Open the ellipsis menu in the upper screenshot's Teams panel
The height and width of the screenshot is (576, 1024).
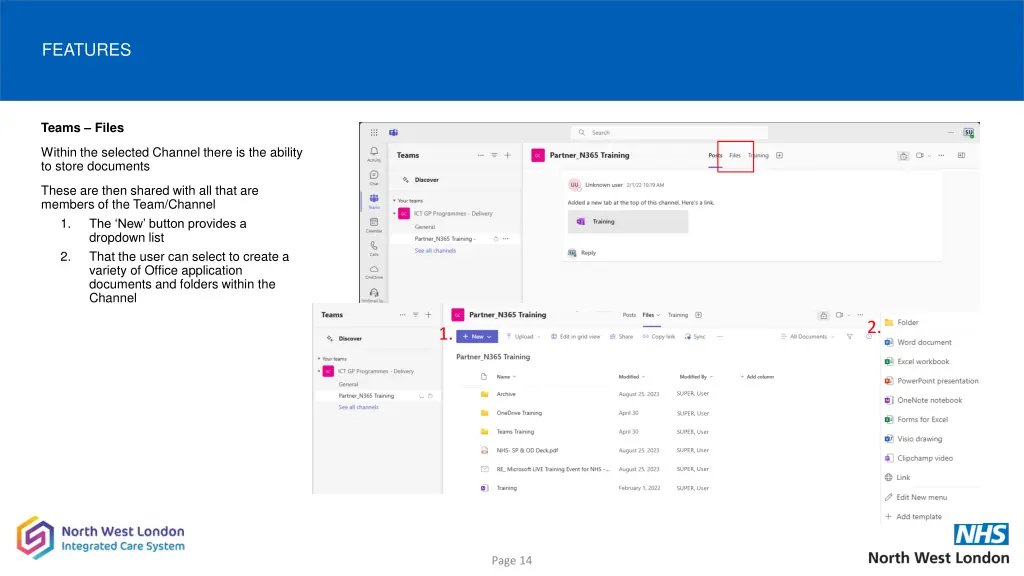click(481, 155)
